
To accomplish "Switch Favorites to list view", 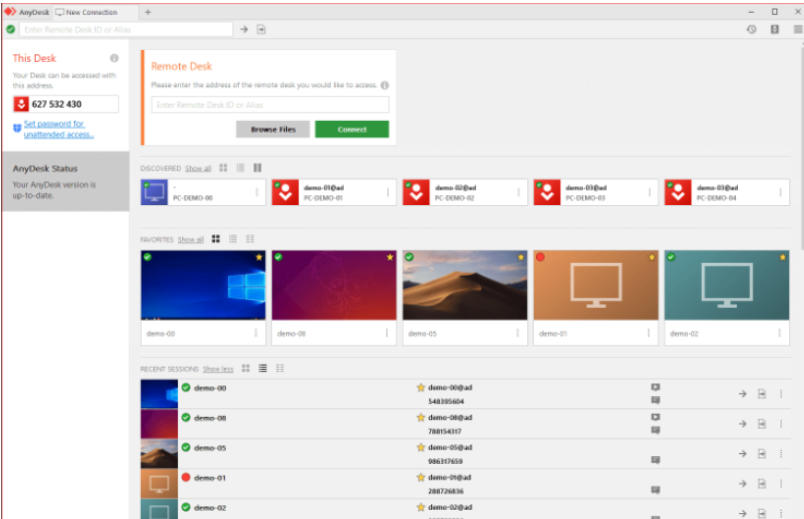I will [233, 239].
